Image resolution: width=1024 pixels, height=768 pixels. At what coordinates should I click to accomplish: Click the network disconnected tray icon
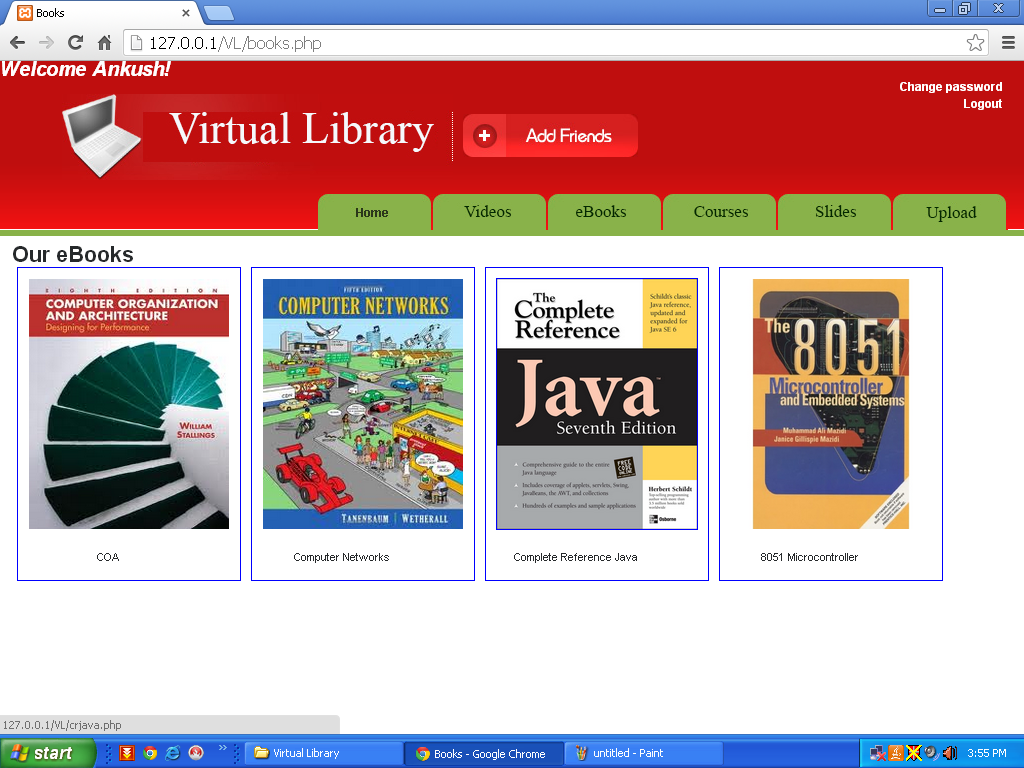coord(878,754)
